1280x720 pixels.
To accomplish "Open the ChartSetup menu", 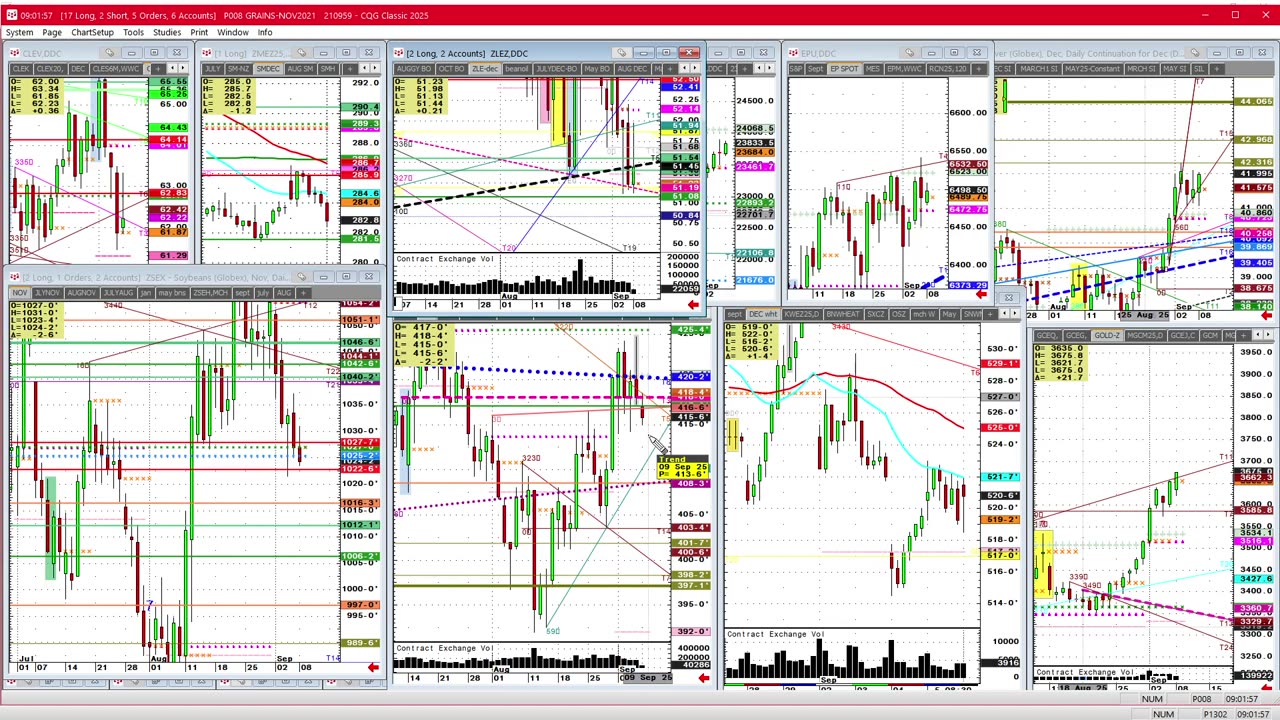I will tap(92, 32).
